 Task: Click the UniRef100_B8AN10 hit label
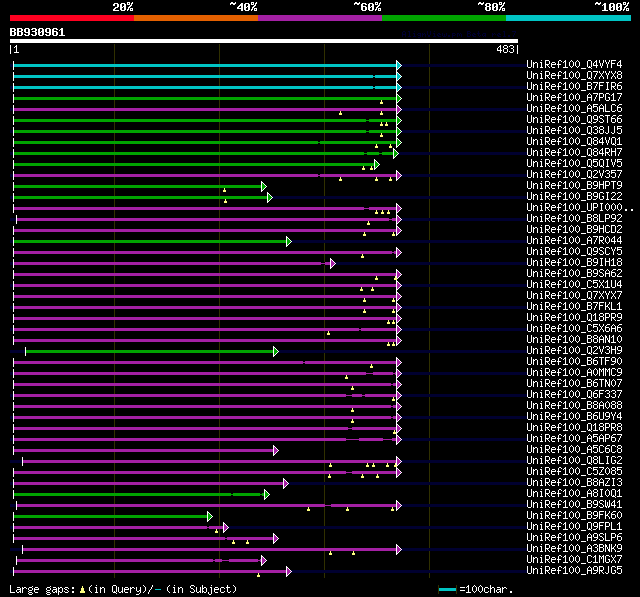click(574, 340)
